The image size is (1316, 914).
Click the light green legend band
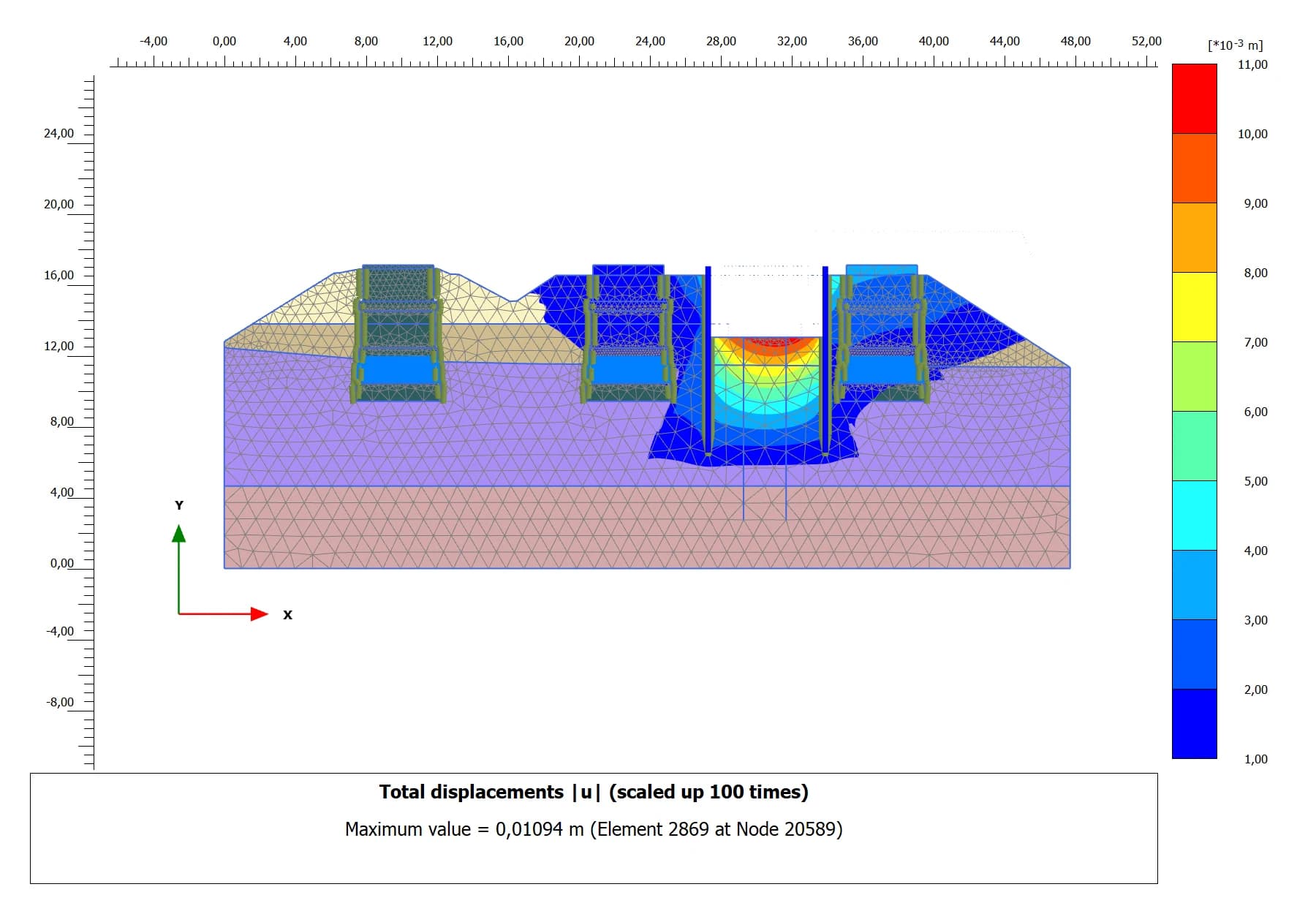1194,377
